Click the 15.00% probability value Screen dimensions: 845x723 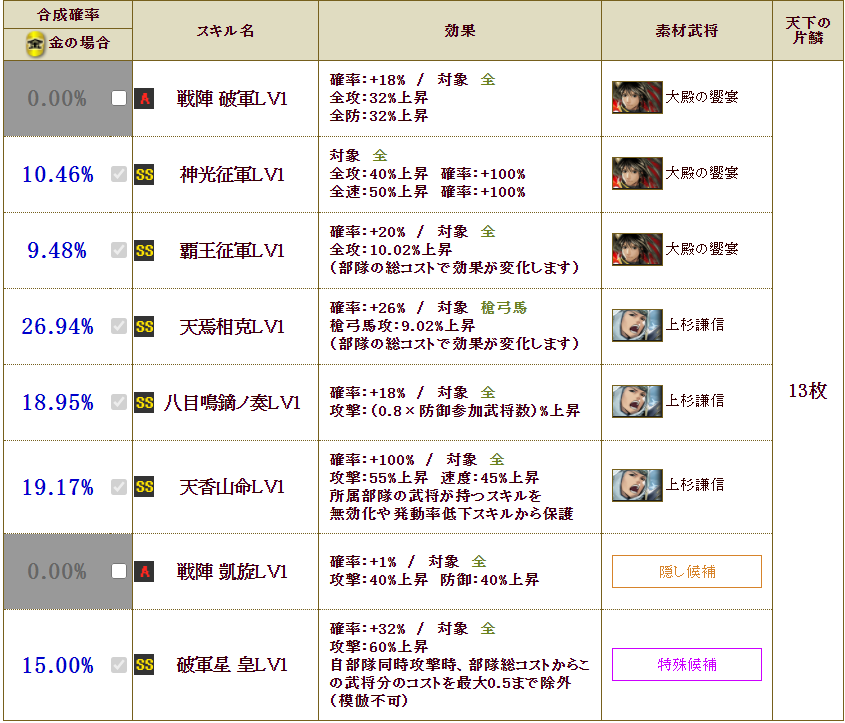tap(57, 665)
